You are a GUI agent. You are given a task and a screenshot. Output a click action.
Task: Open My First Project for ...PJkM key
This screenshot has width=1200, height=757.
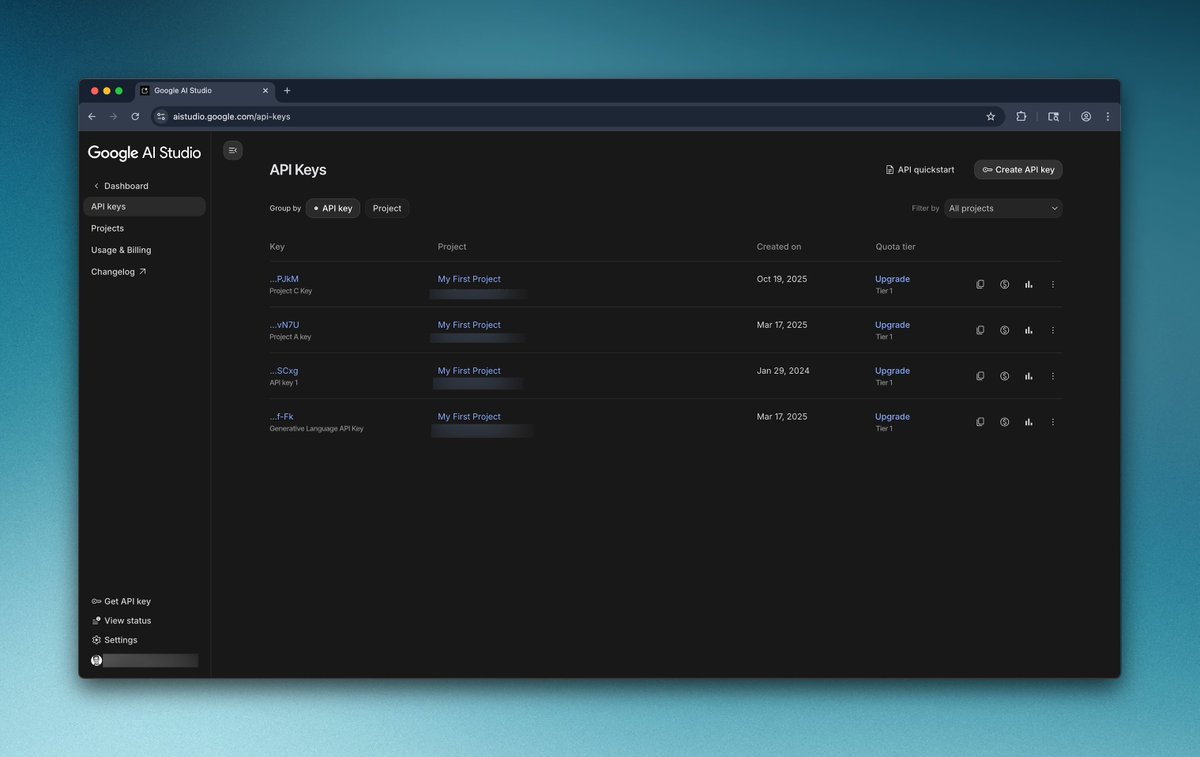[469, 279]
